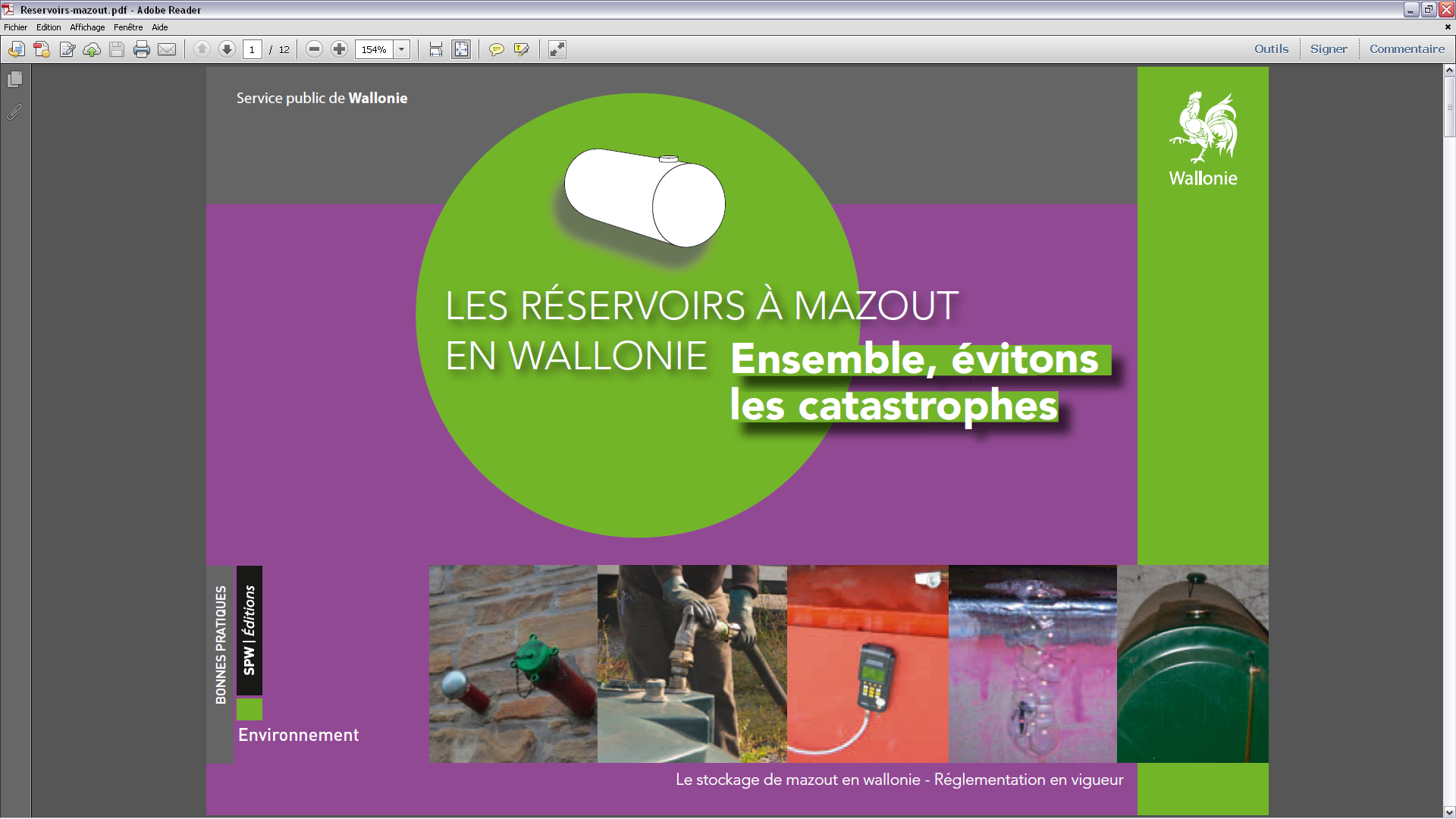Open the zoom level dropdown arrow
Image resolution: width=1456 pixels, height=819 pixels.
(402, 49)
